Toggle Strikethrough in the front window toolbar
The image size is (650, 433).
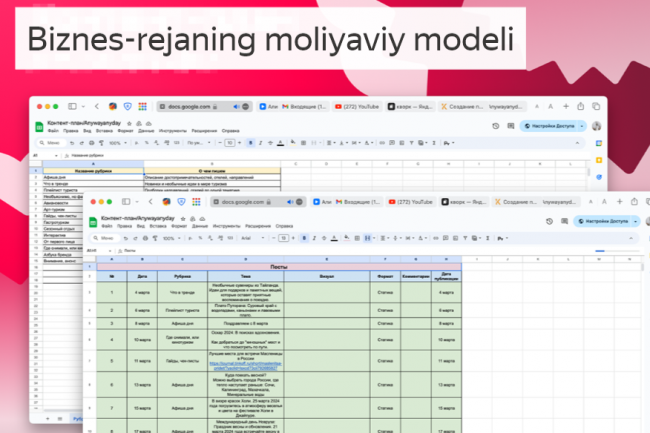click(x=324, y=238)
